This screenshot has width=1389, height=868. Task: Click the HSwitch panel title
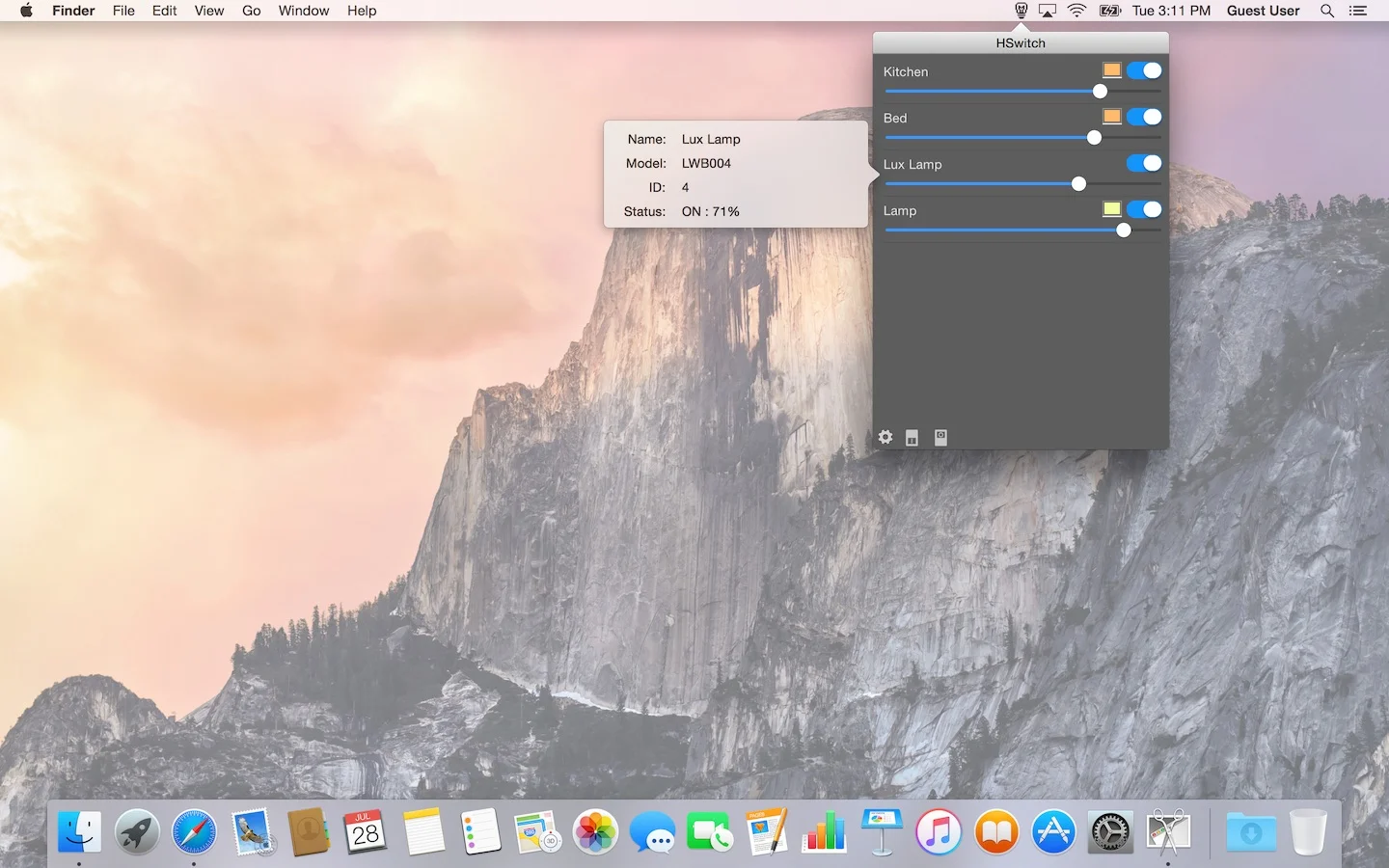[x=1021, y=43]
